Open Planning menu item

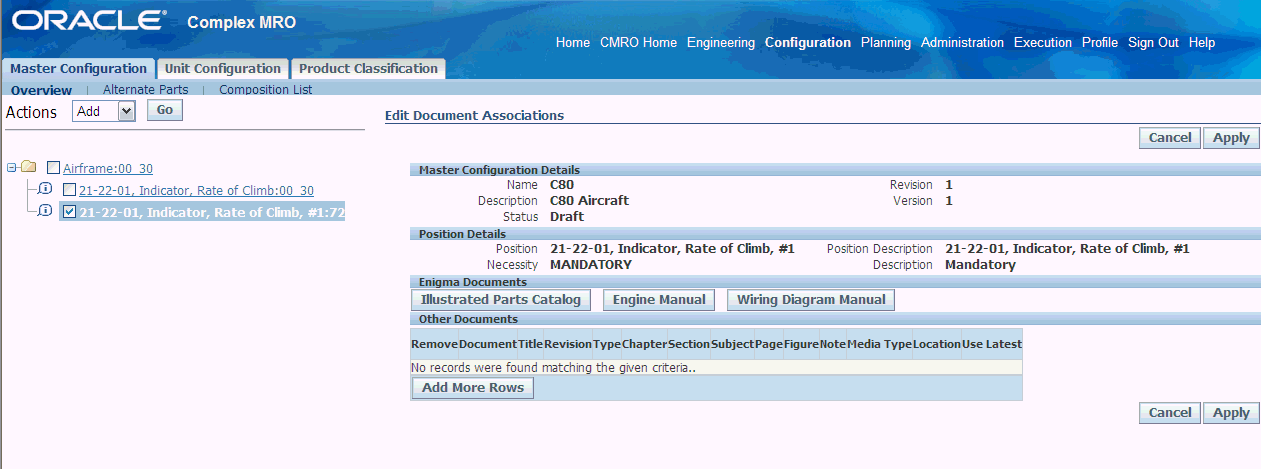[886, 43]
